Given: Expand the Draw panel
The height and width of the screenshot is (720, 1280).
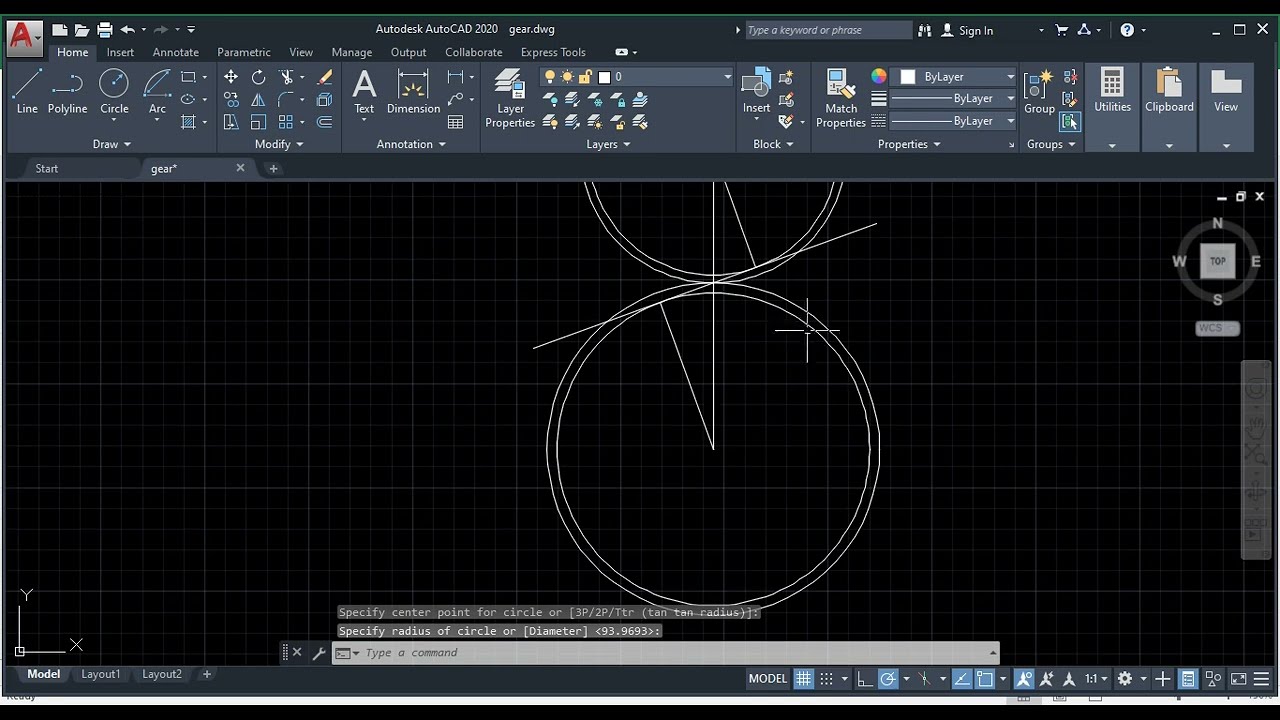Looking at the screenshot, I should tap(112, 144).
